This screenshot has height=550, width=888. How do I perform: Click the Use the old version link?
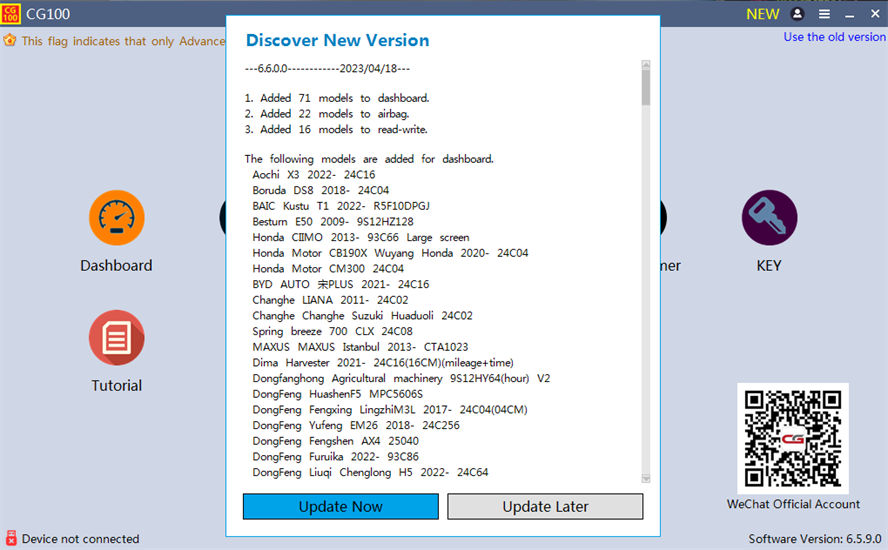(834, 37)
